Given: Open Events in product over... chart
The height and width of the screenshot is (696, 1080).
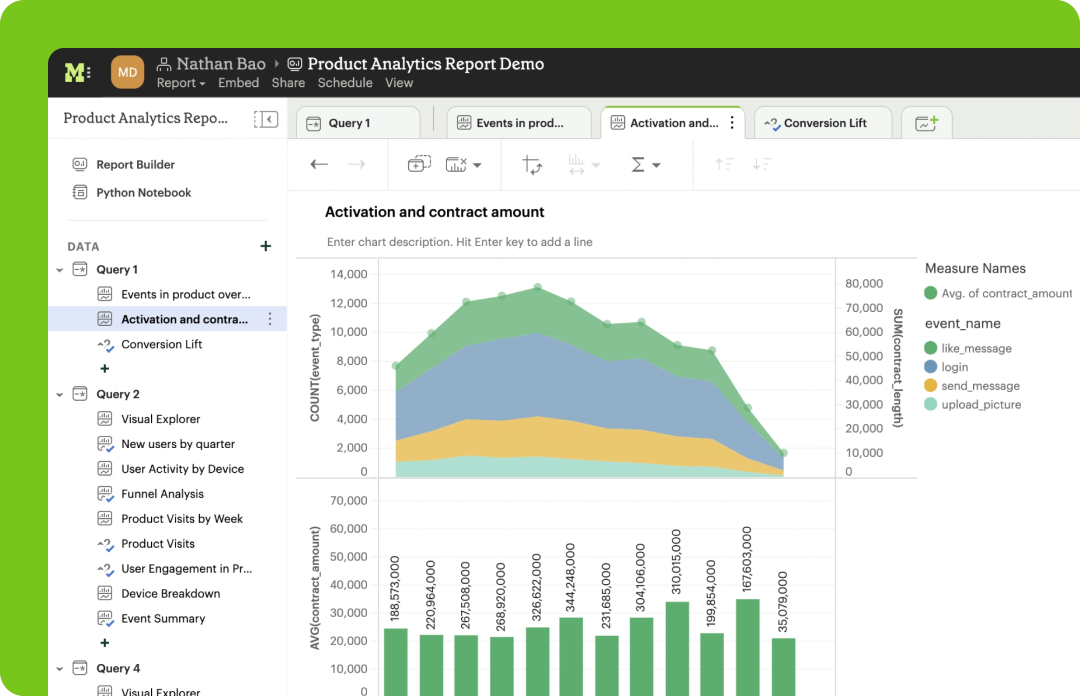Looking at the screenshot, I should click(x=186, y=295).
